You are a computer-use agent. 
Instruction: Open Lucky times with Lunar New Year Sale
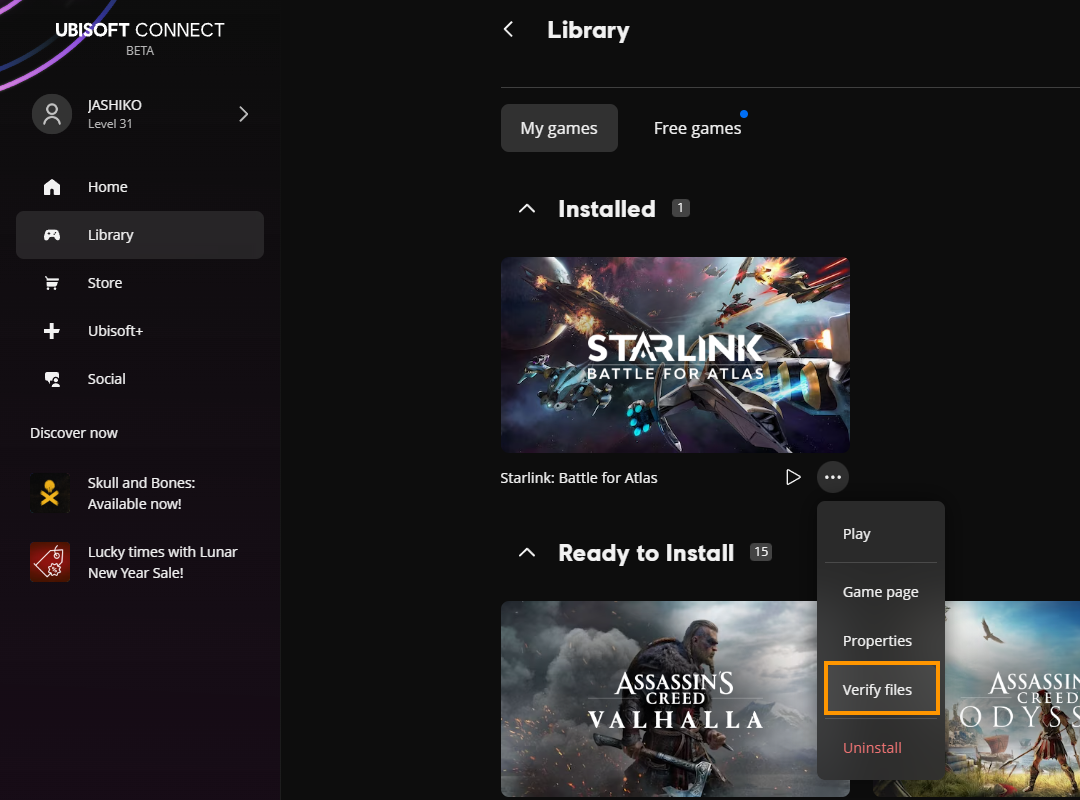(163, 562)
